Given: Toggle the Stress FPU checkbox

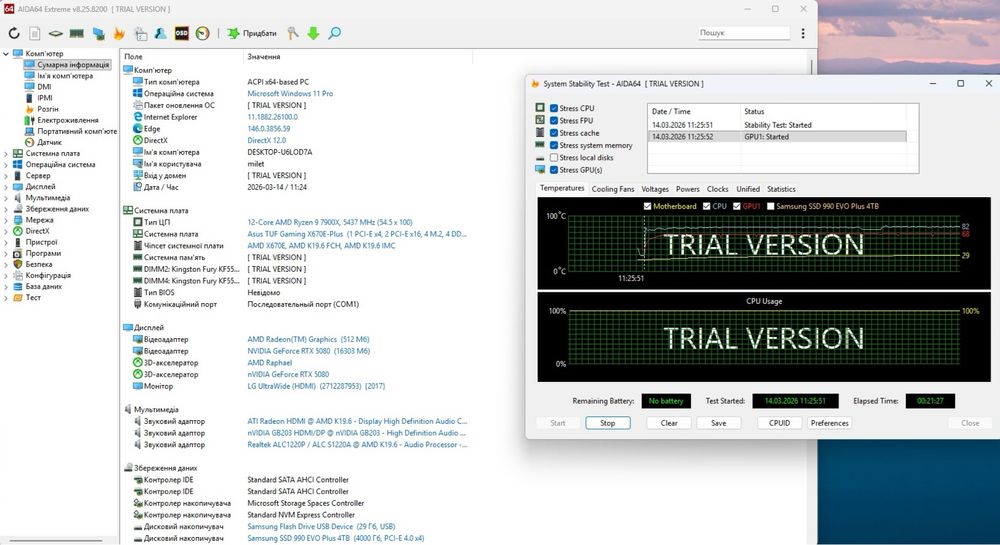Looking at the screenshot, I should (x=554, y=120).
